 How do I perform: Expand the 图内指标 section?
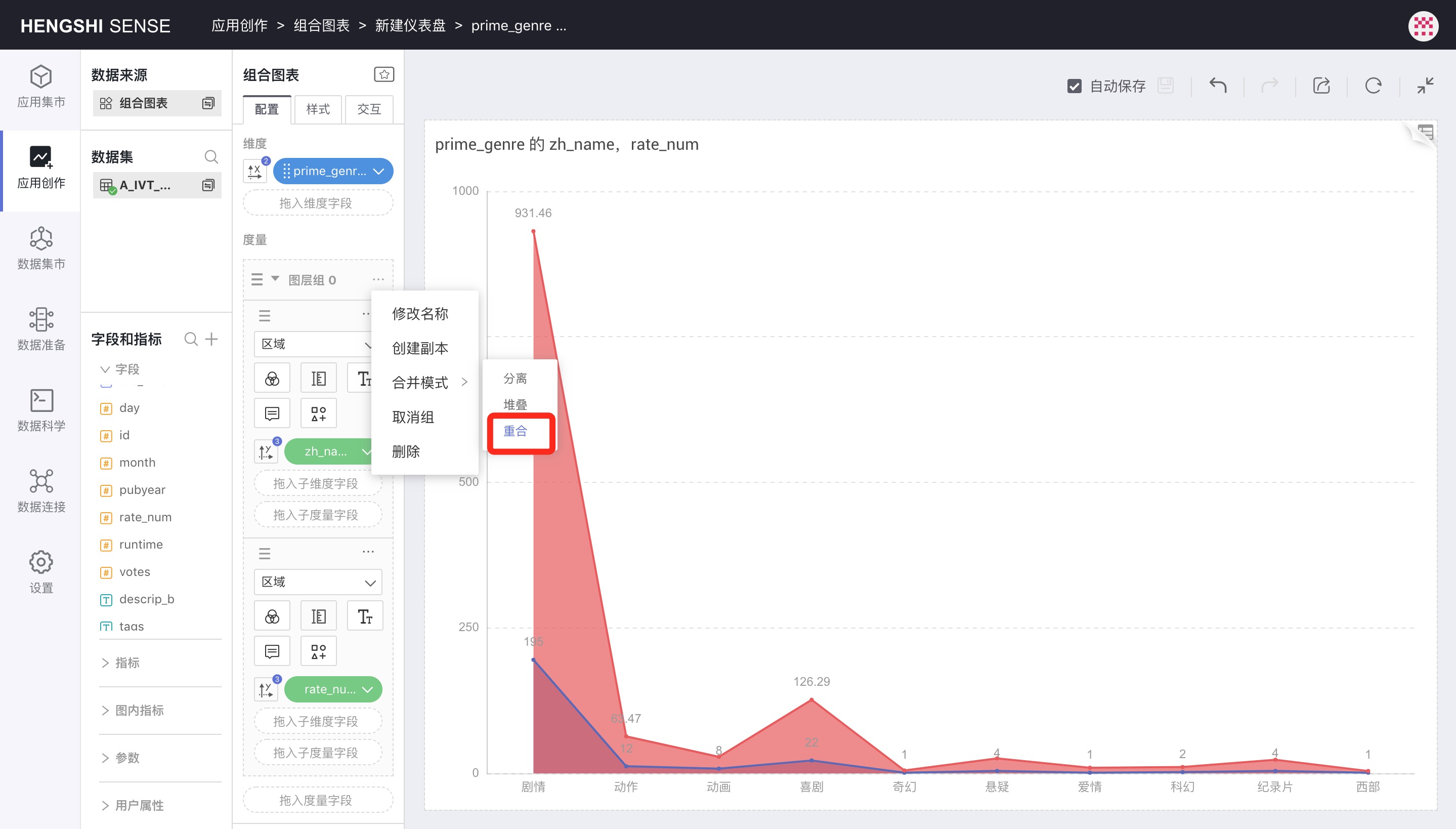(x=105, y=710)
